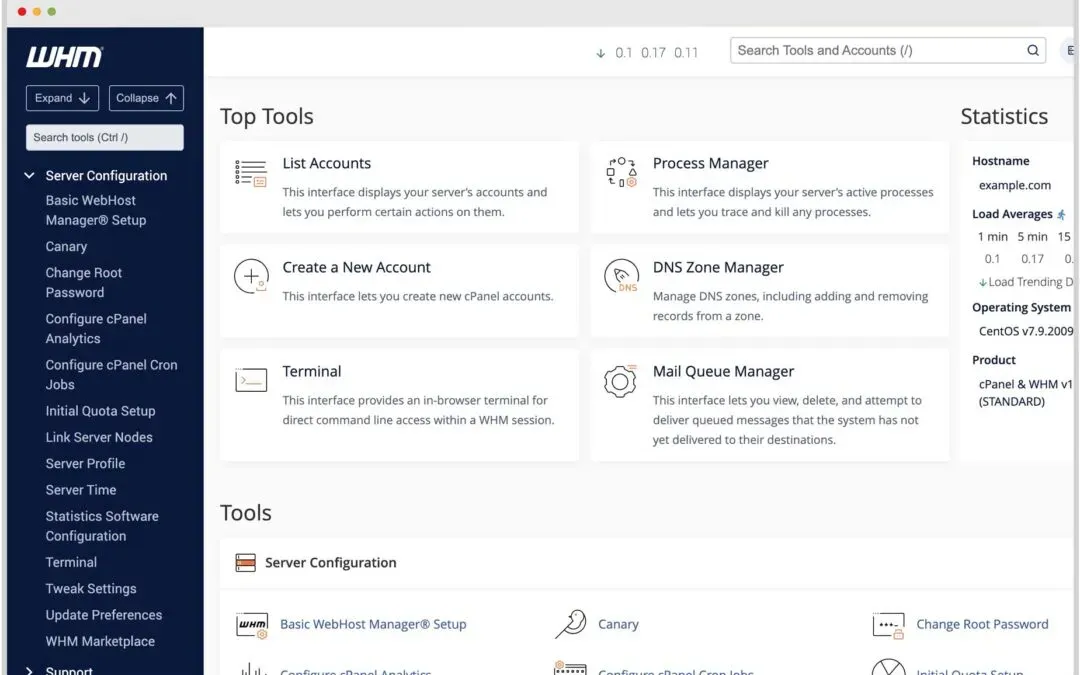Click the DNS Zone Manager title
1080x675 pixels.
tap(718, 267)
